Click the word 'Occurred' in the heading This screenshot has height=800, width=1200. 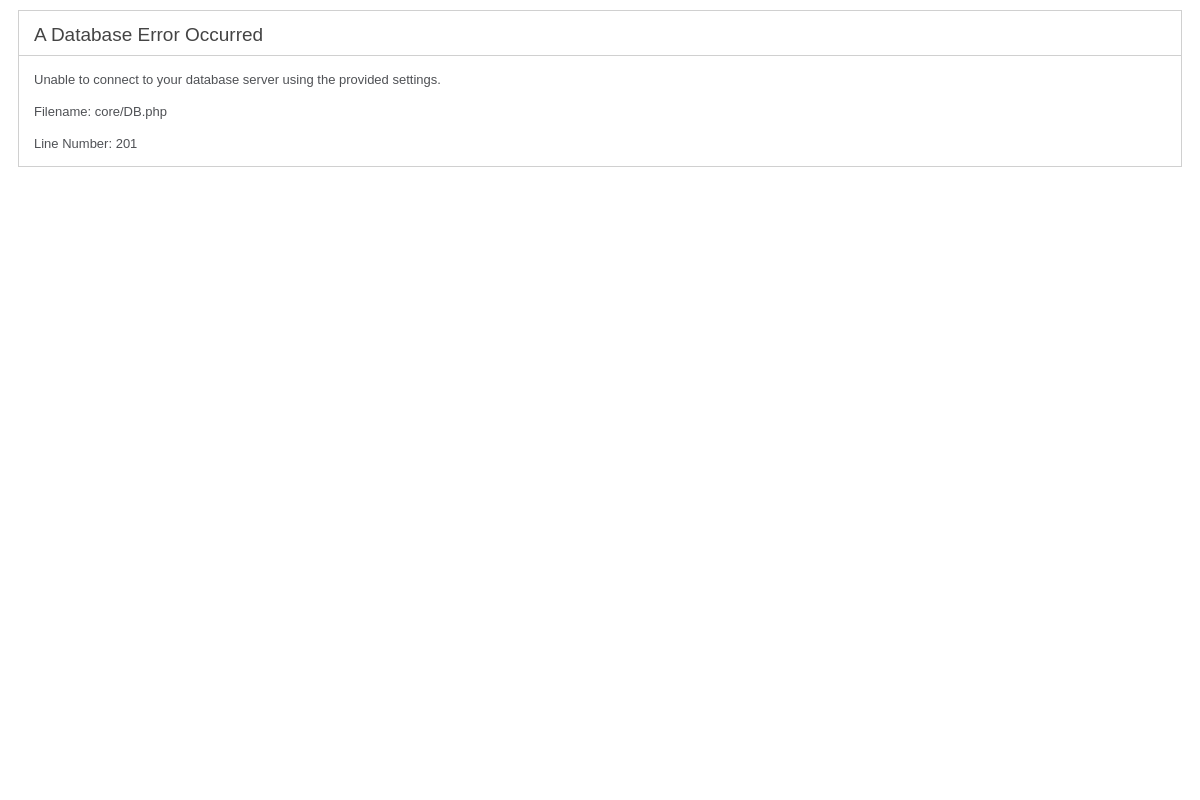[x=224, y=34]
